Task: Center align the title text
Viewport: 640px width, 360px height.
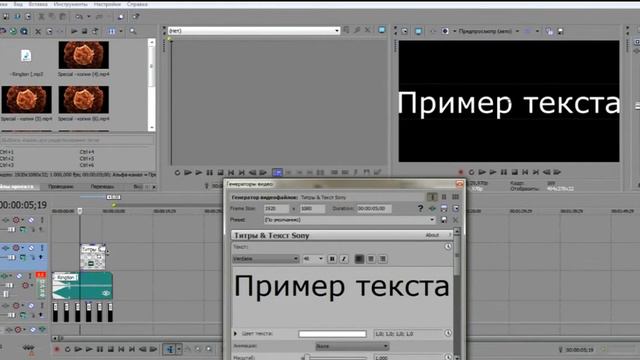Action: 371,259
